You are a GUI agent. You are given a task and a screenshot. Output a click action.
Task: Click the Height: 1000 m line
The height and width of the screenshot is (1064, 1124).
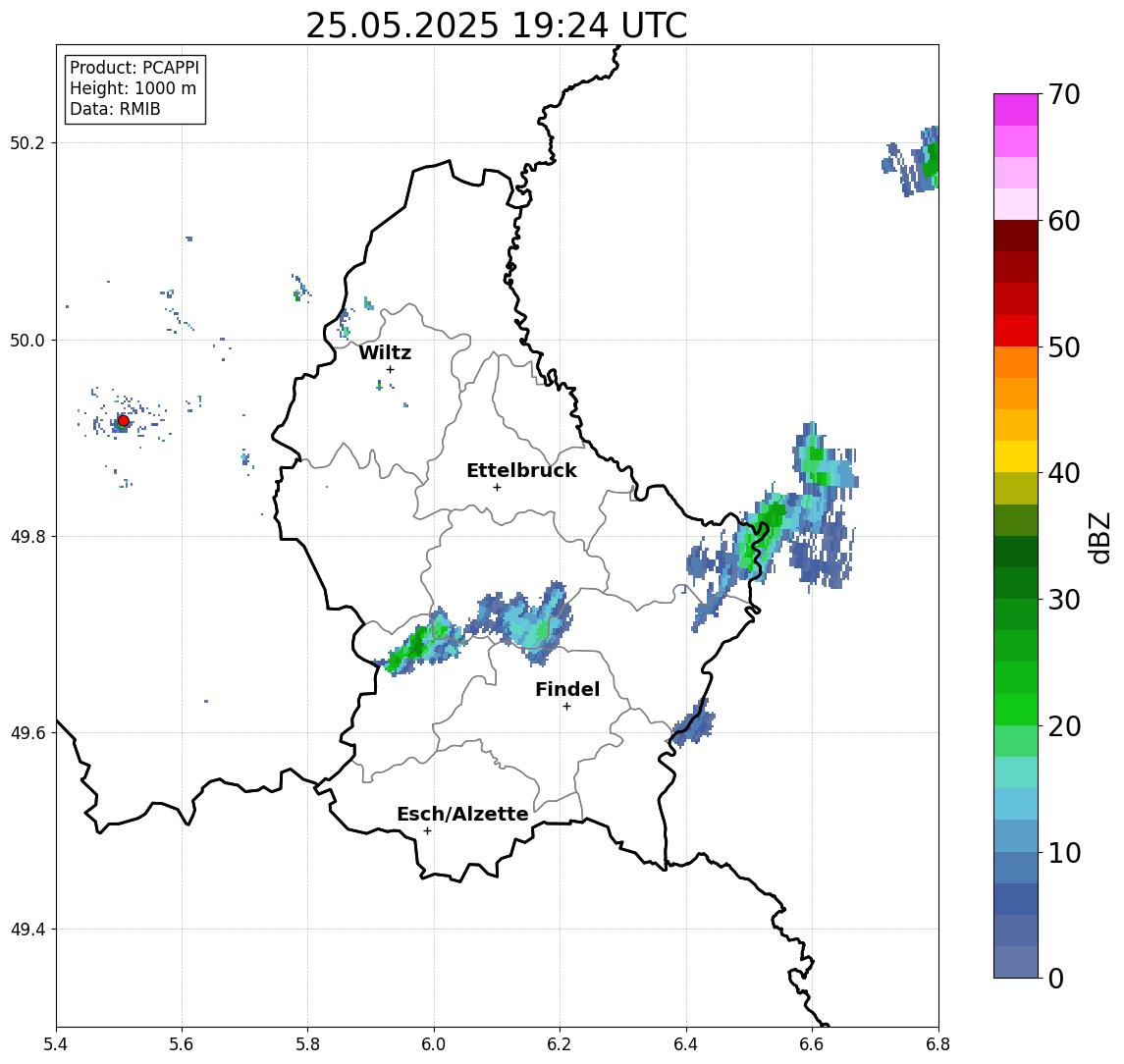[x=133, y=88]
